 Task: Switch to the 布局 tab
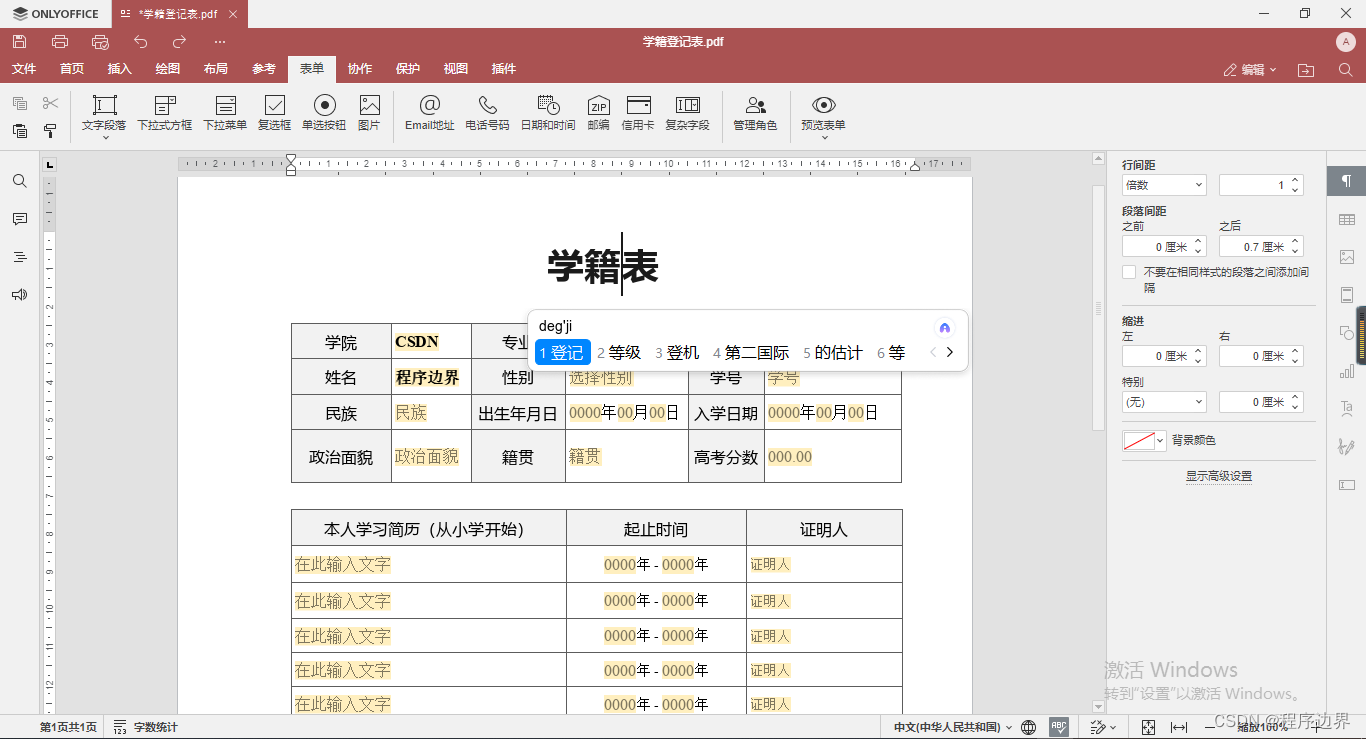(x=216, y=69)
